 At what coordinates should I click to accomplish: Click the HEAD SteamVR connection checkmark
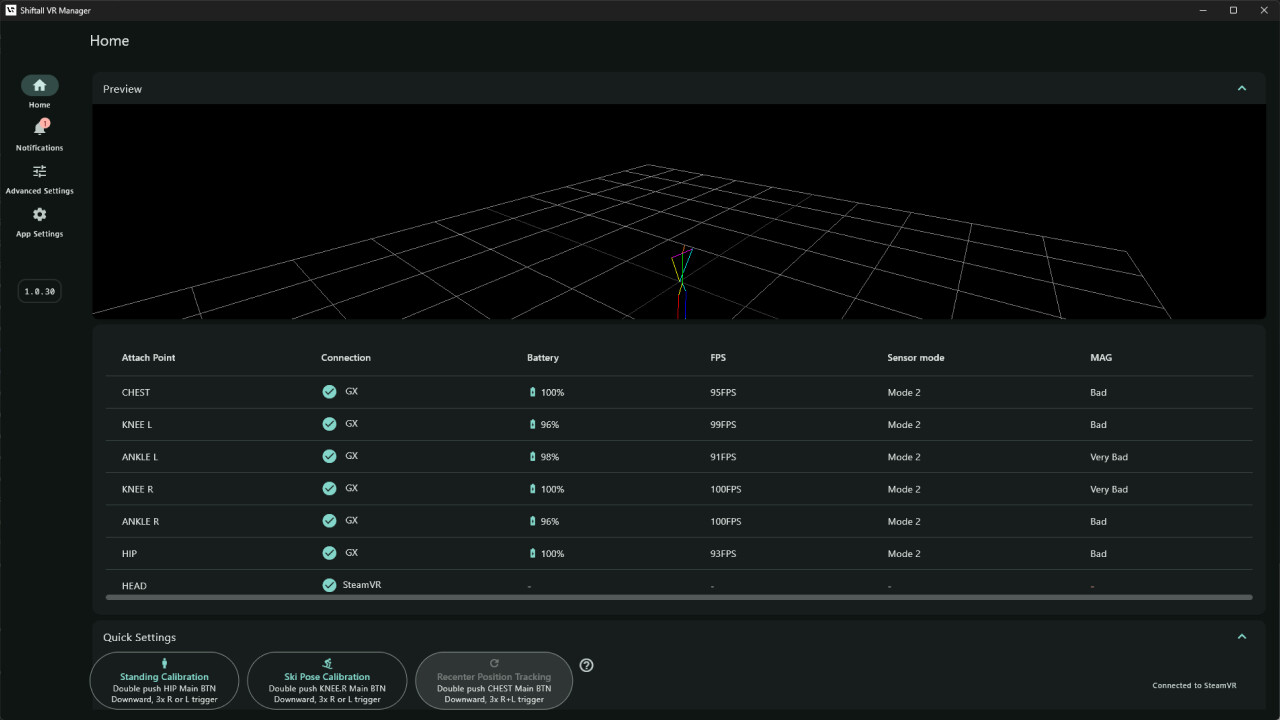pos(329,585)
